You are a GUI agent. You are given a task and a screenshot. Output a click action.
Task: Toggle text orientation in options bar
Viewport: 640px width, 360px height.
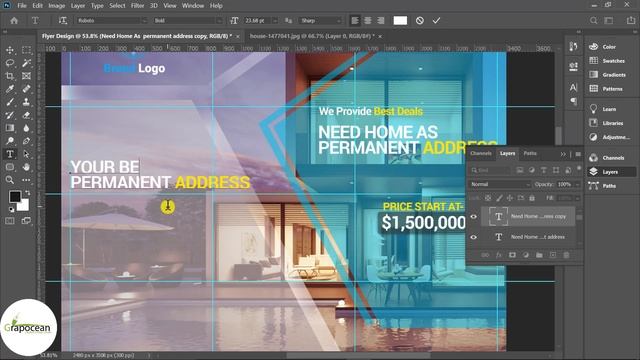62,20
